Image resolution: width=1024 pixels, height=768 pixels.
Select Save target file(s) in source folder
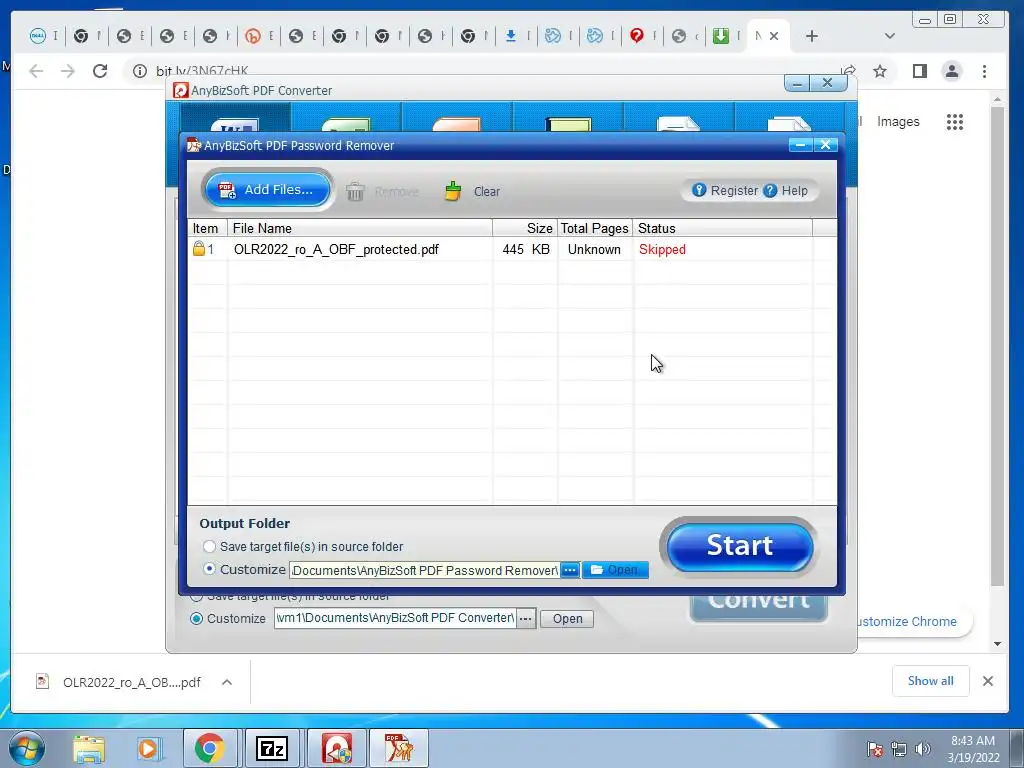point(209,547)
